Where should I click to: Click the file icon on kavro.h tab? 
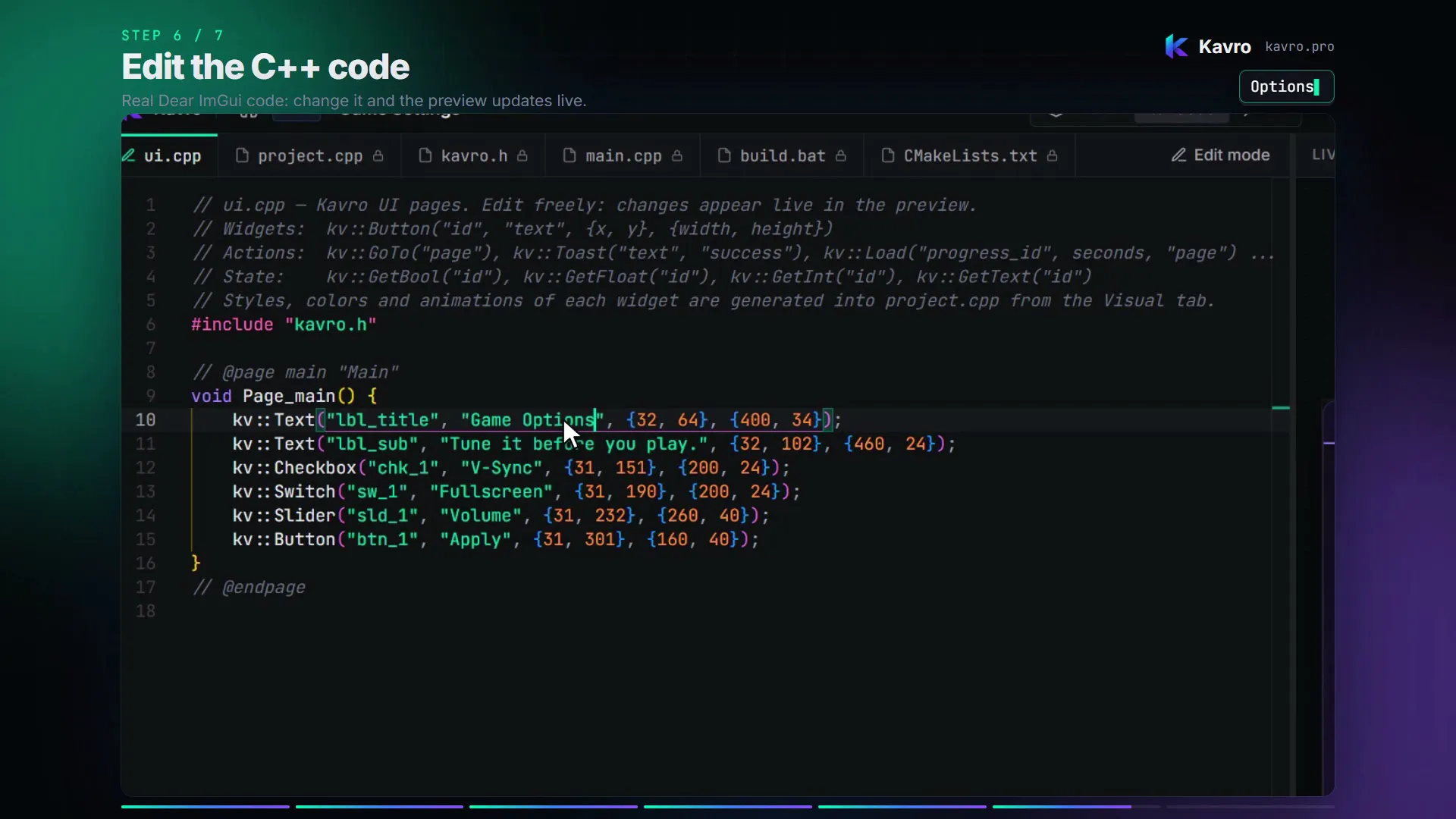click(x=425, y=155)
